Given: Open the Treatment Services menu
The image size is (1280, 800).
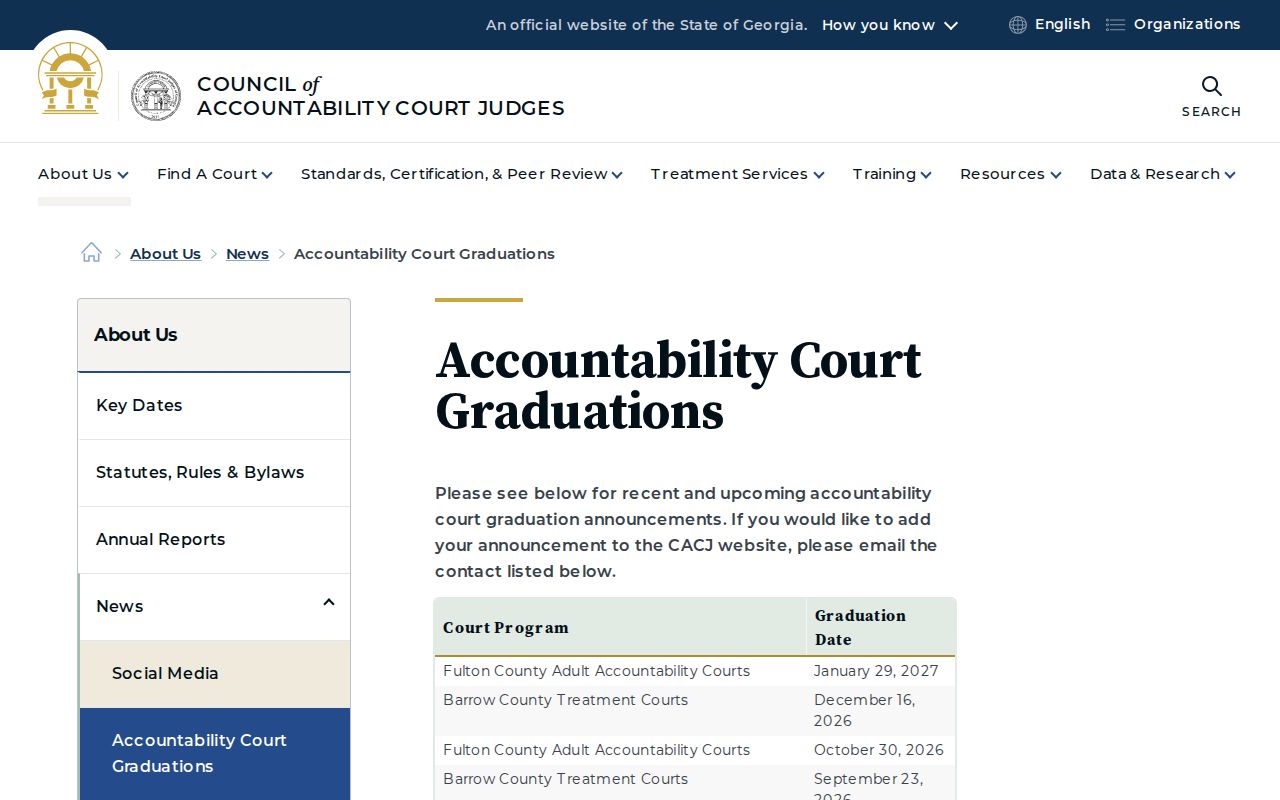Looking at the screenshot, I should [738, 174].
